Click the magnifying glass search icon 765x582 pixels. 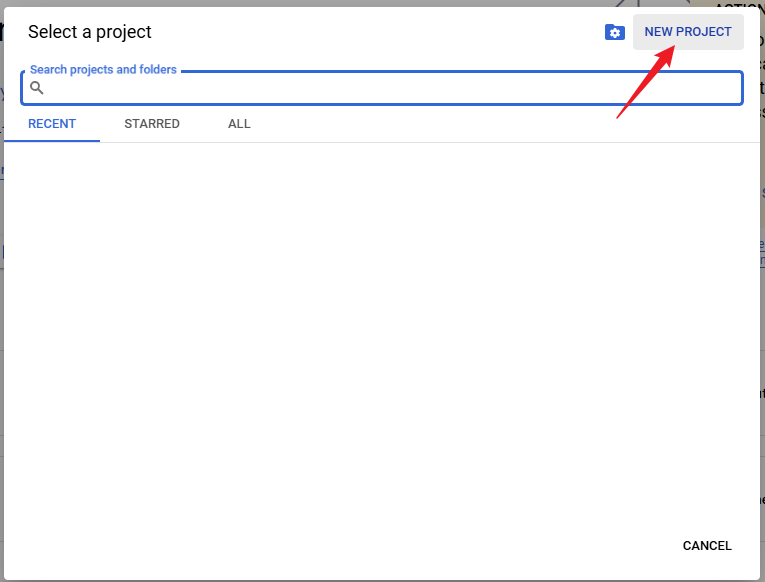[x=37, y=88]
